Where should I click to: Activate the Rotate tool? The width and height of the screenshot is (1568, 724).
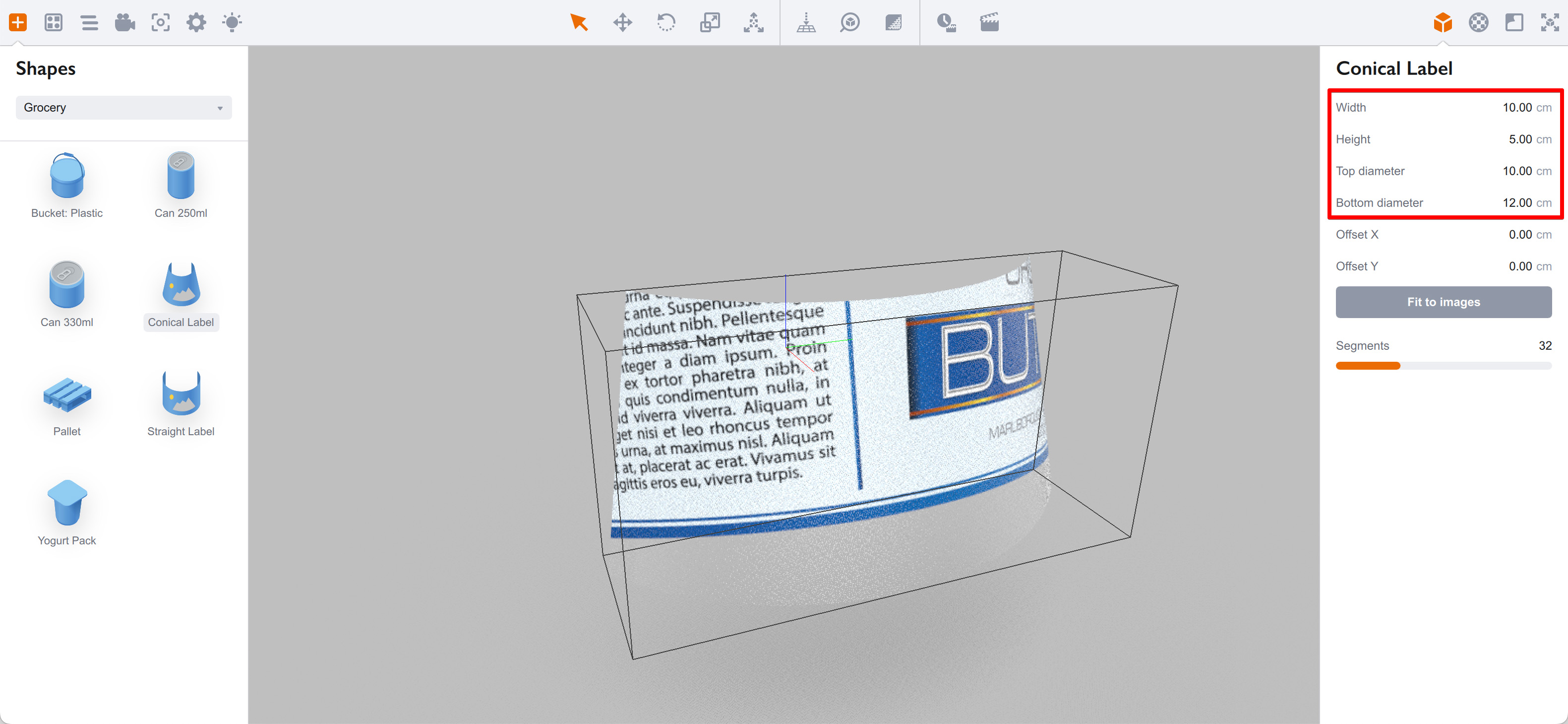[666, 22]
